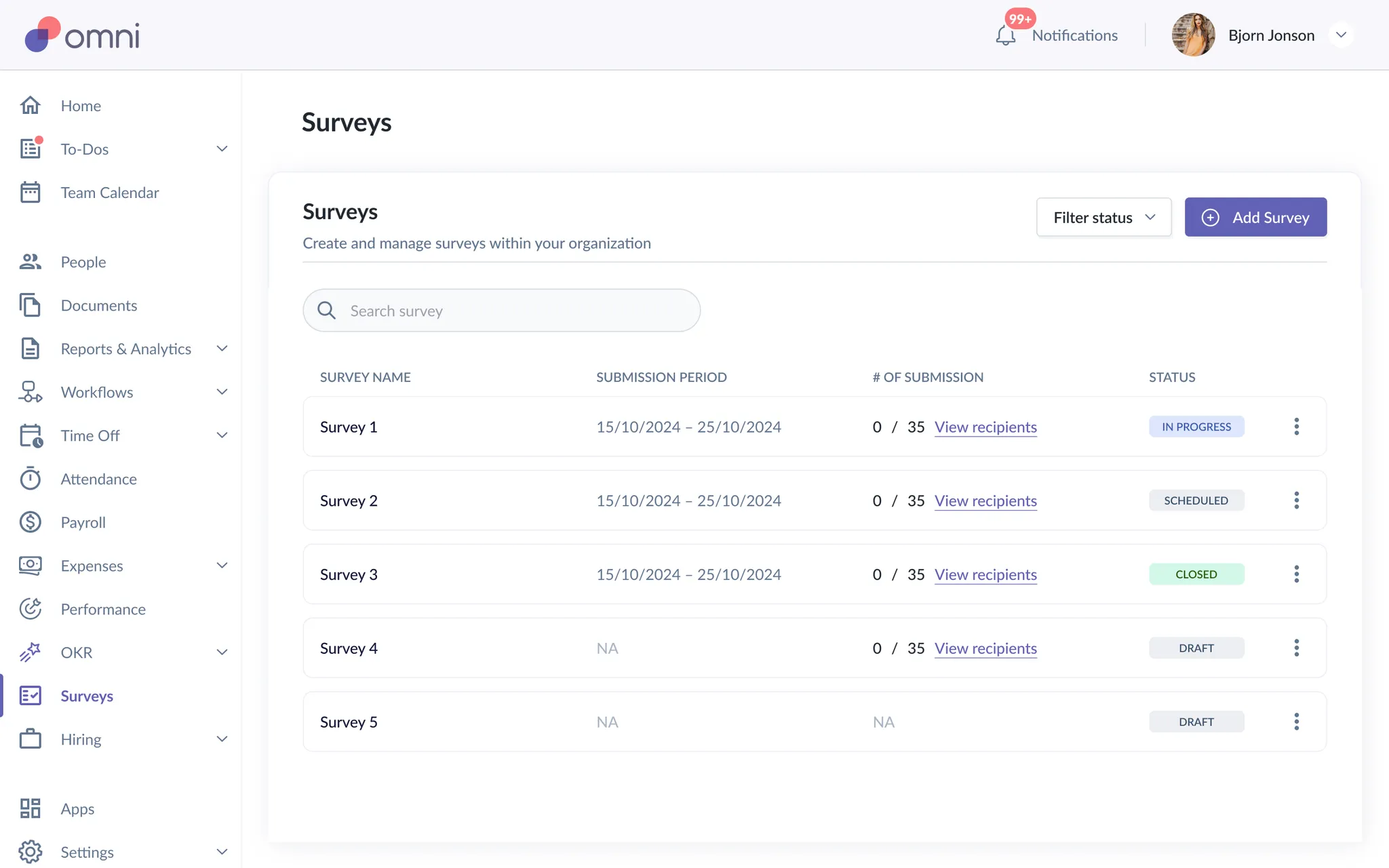Open three-dot menu for Survey 1
Screen dimensions: 1389x868
pos(1296,427)
